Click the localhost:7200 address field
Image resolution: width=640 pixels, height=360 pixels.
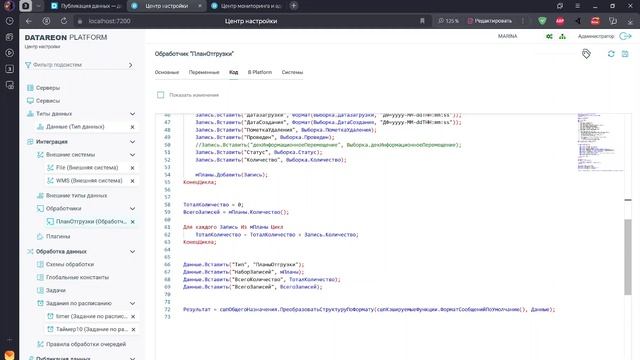tap(109, 21)
